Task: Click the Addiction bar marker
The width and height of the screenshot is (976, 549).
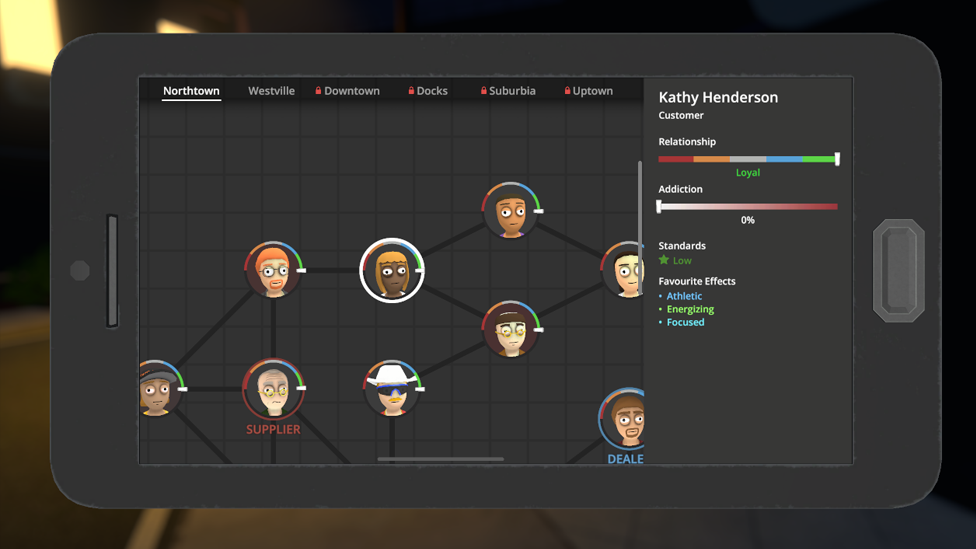Action: [x=659, y=207]
